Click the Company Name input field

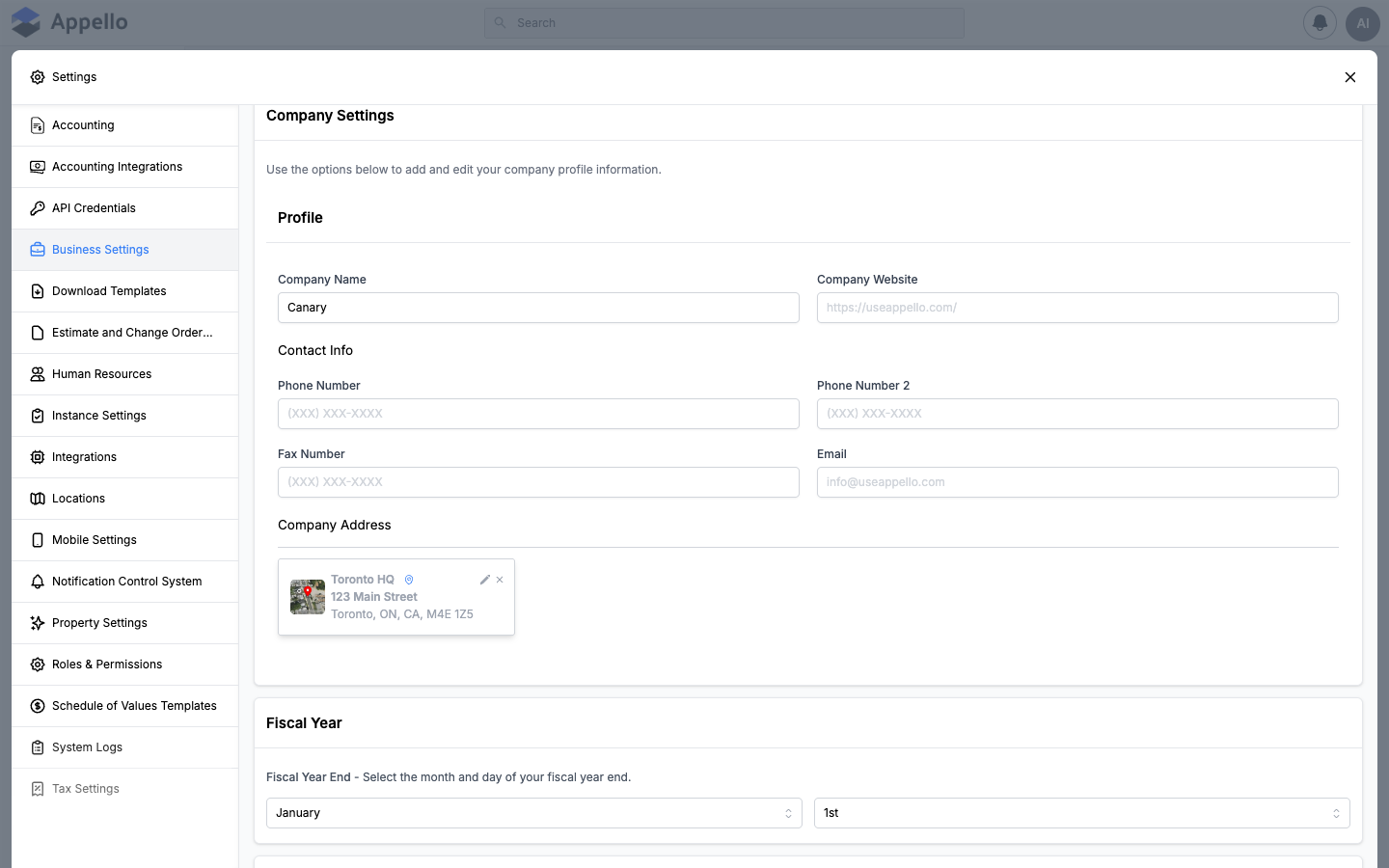(x=538, y=308)
